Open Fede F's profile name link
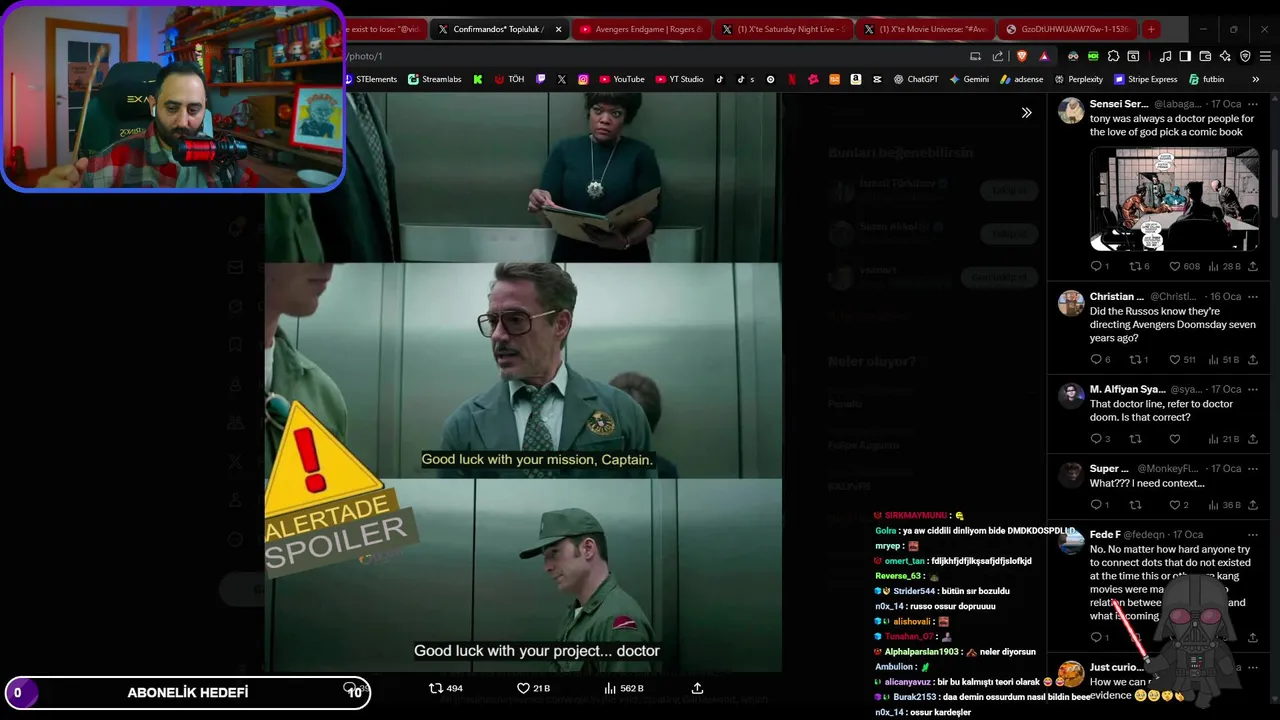The image size is (1280, 720). point(1105,535)
